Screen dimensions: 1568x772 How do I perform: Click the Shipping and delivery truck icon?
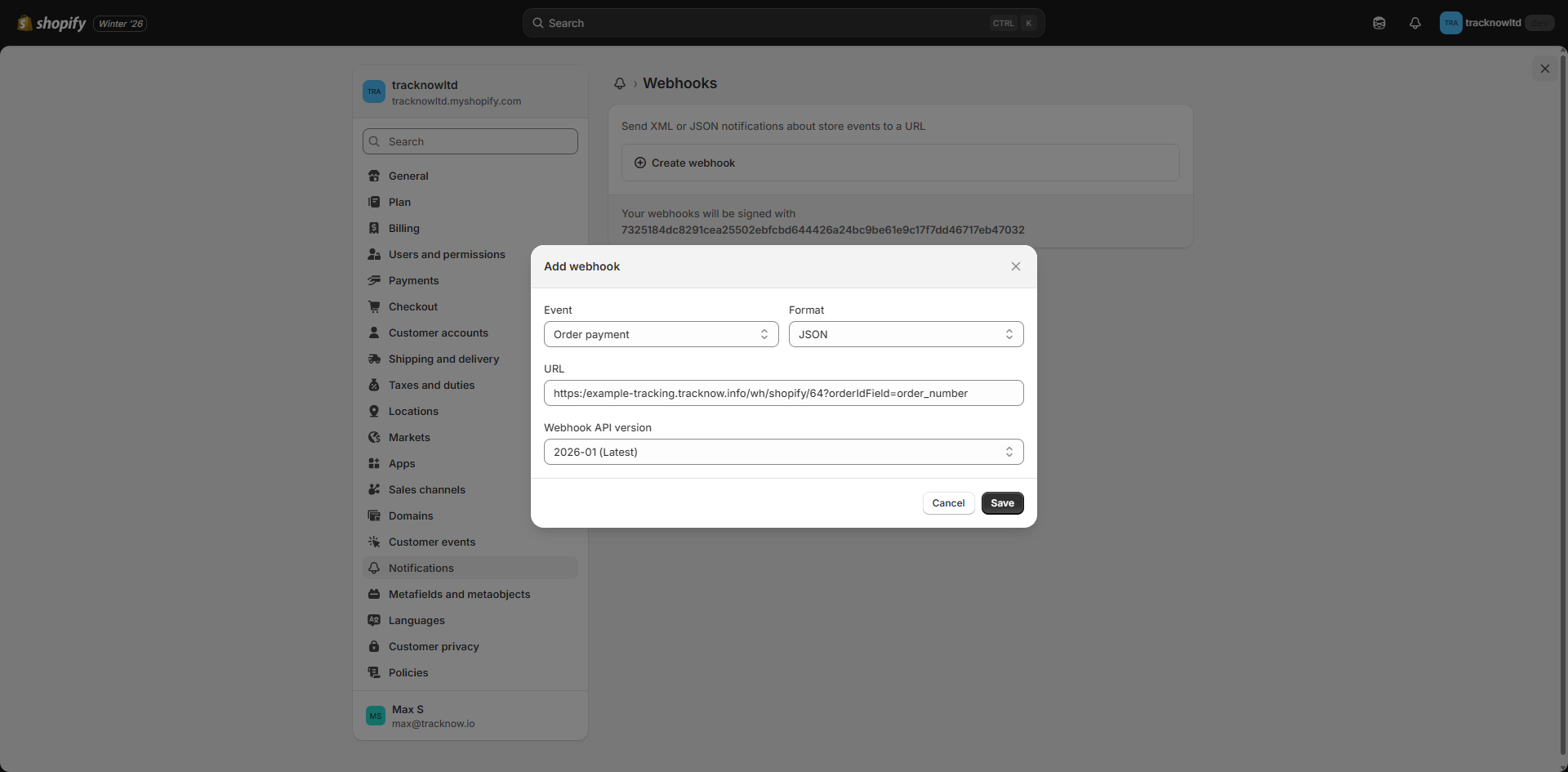(374, 359)
